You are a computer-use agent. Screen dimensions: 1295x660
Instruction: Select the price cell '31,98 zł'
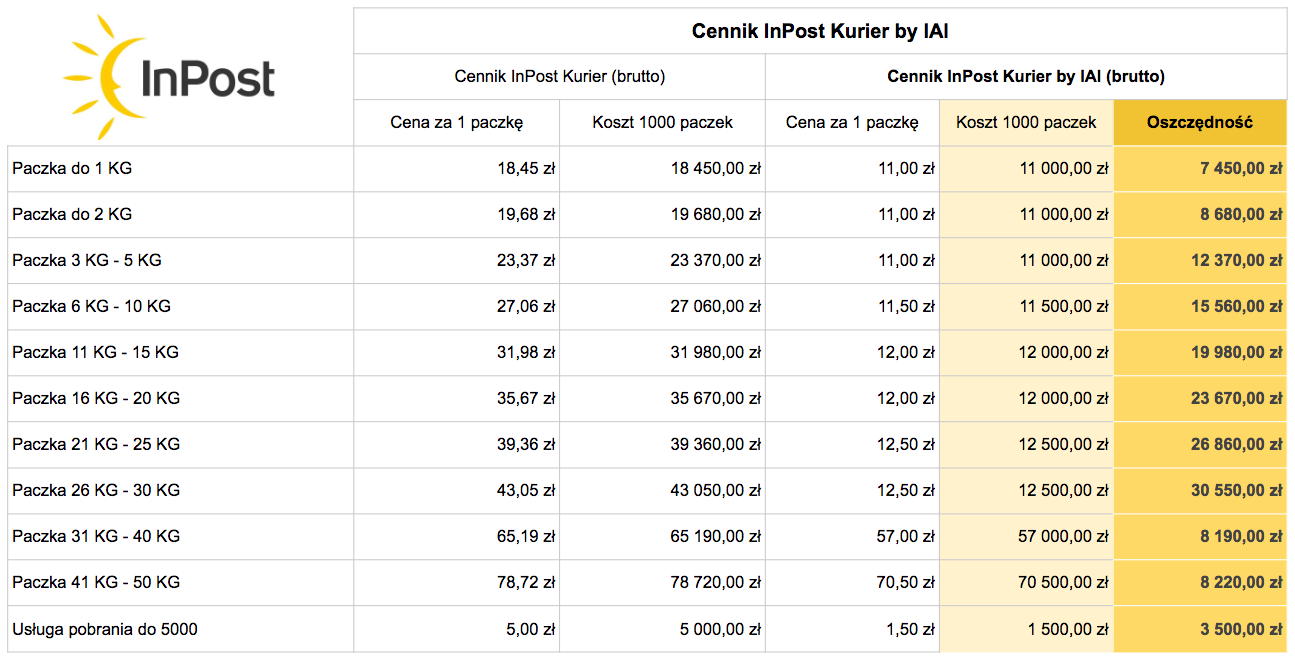457,353
